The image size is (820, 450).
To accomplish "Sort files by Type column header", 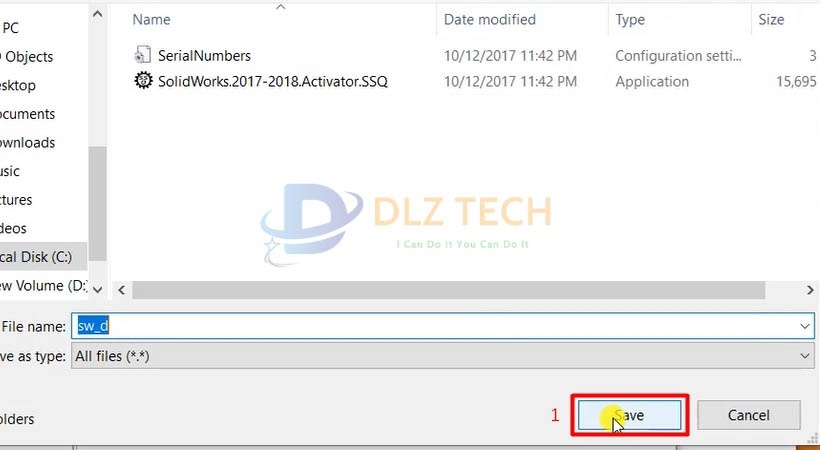I will click(x=630, y=20).
